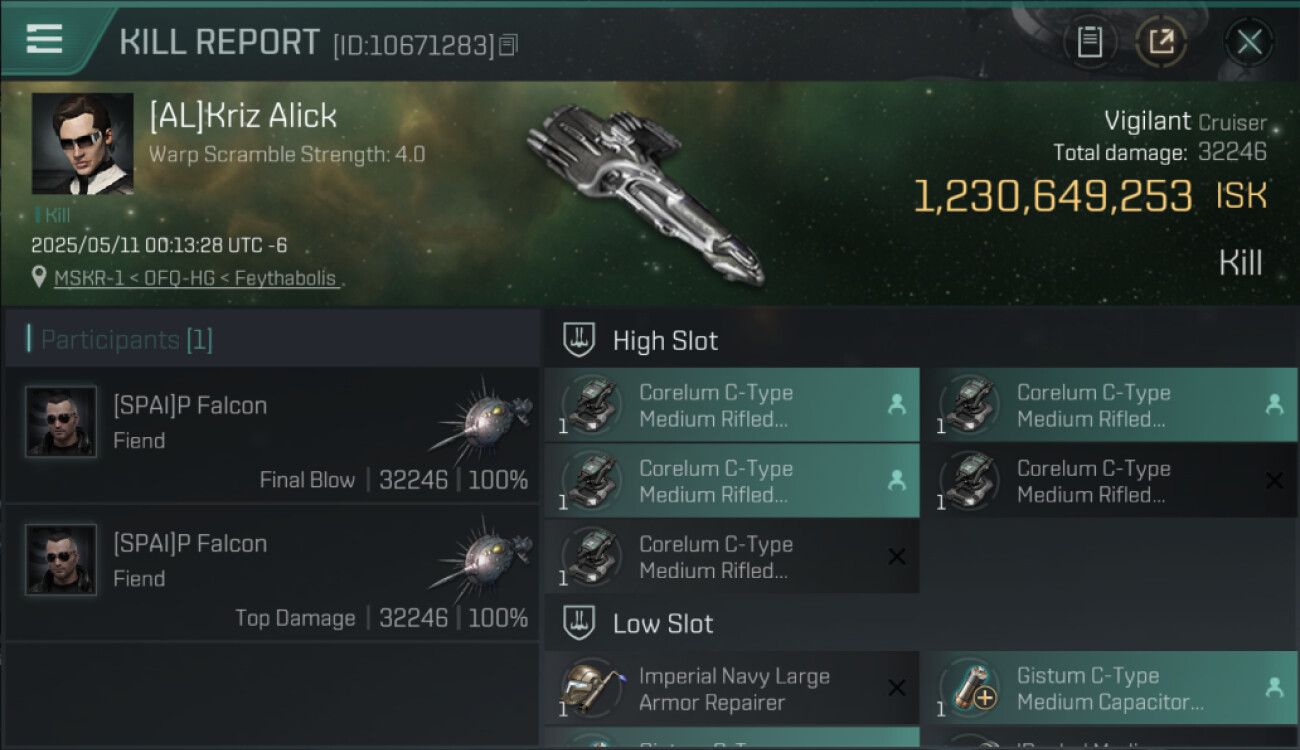Viewport: 1300px width, 750px height.
Task: Tap the share kill report icon
Action: coord(1161,42)
